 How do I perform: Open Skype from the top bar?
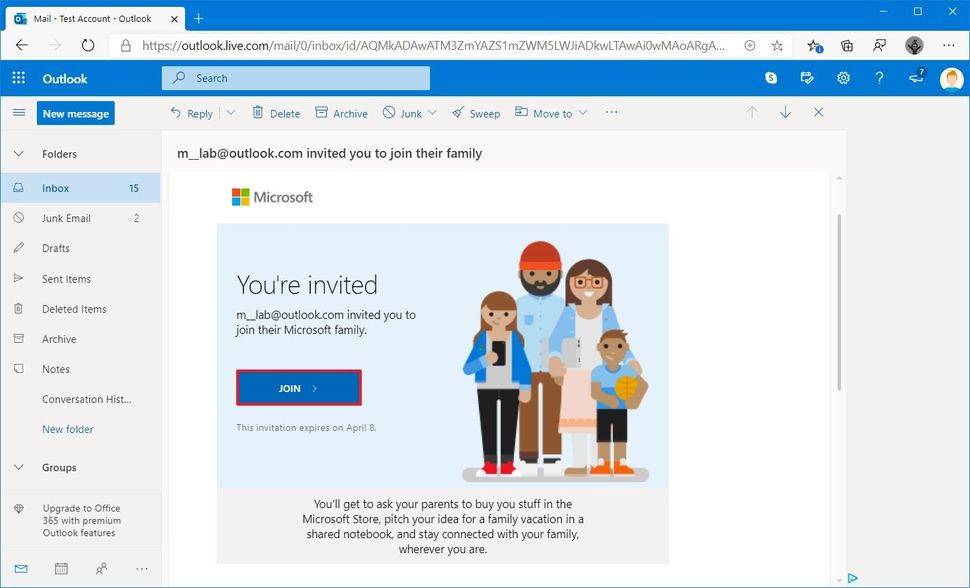pos(770,77)
